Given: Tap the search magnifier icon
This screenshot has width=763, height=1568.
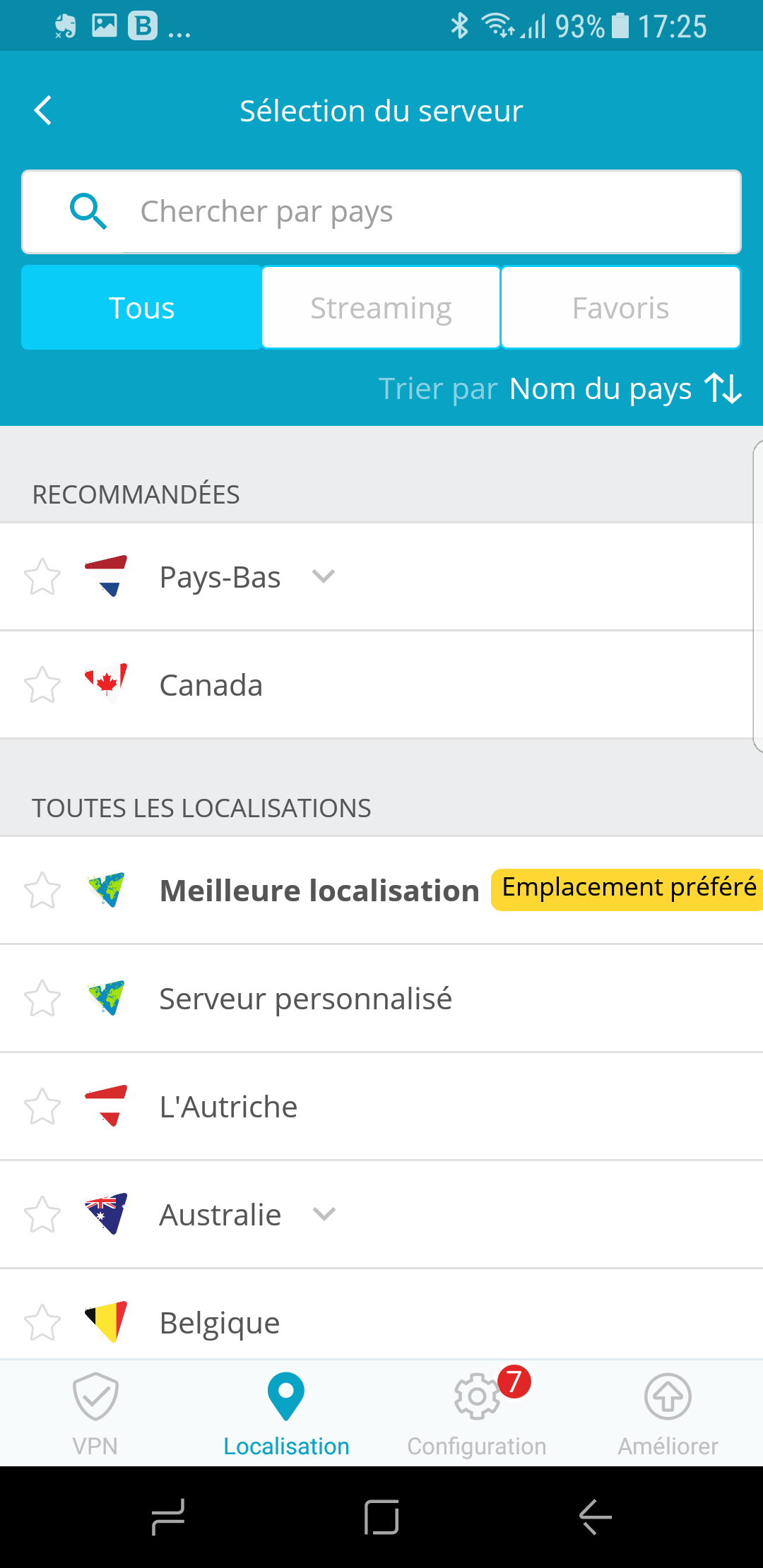Looking at the screenshot, I should [88, 211].
